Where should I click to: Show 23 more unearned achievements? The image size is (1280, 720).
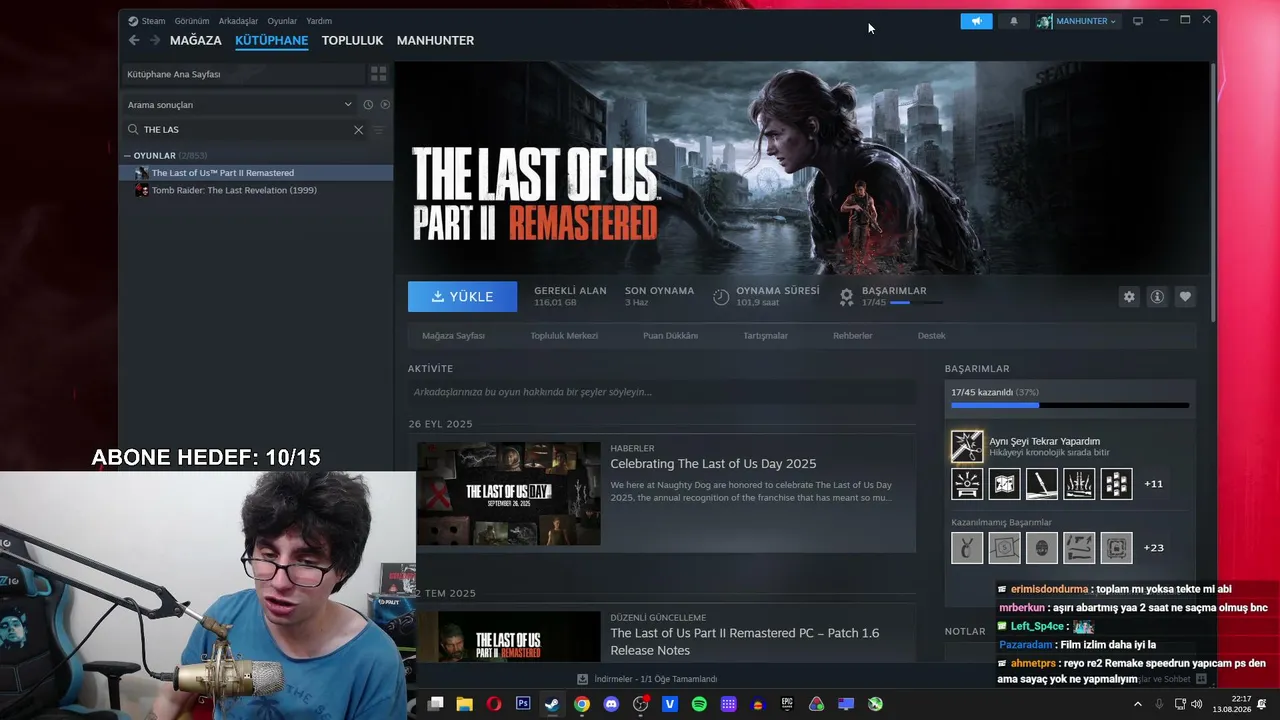coord(1154,548)
